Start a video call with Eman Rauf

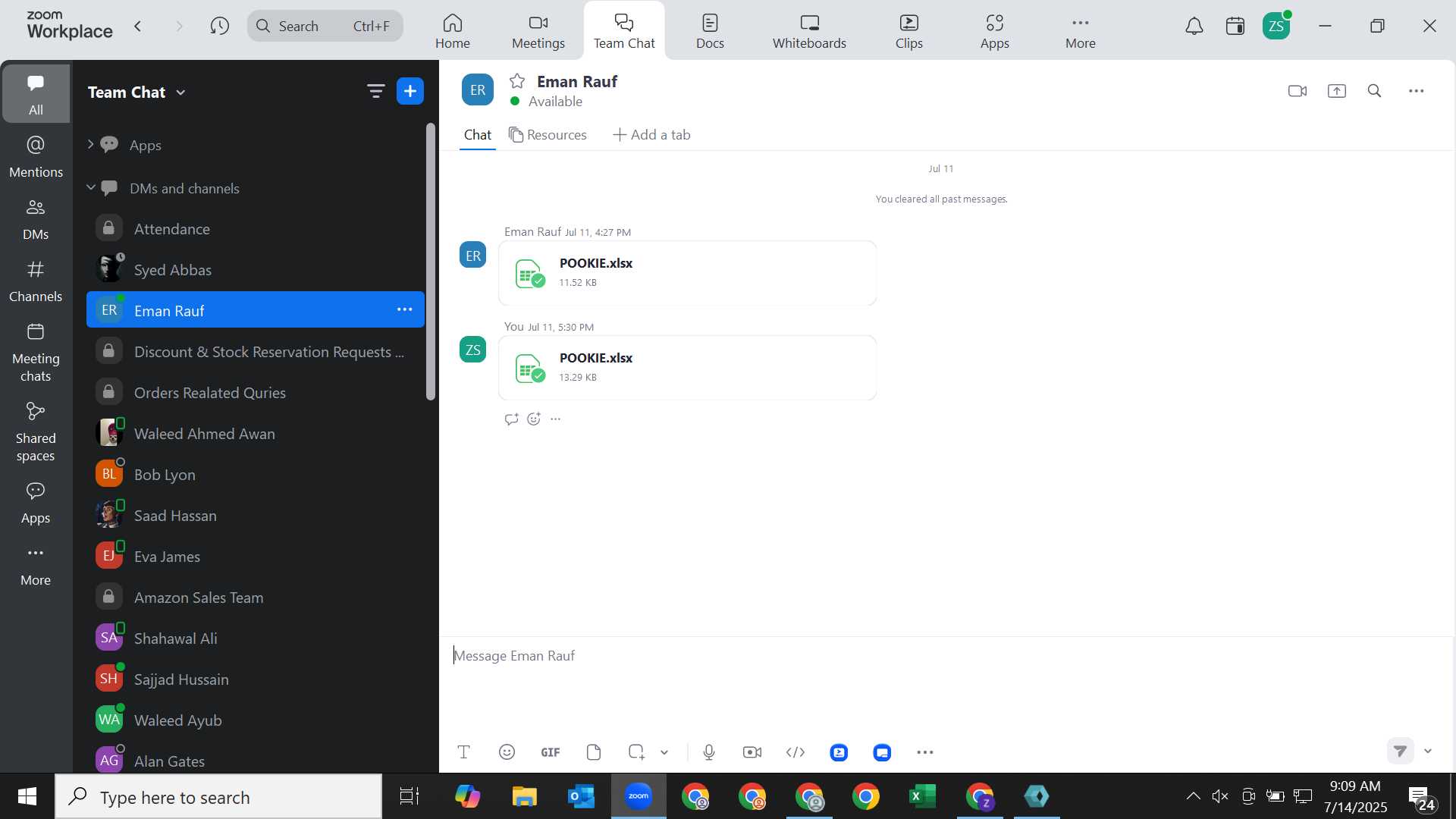coord(1298,91)
